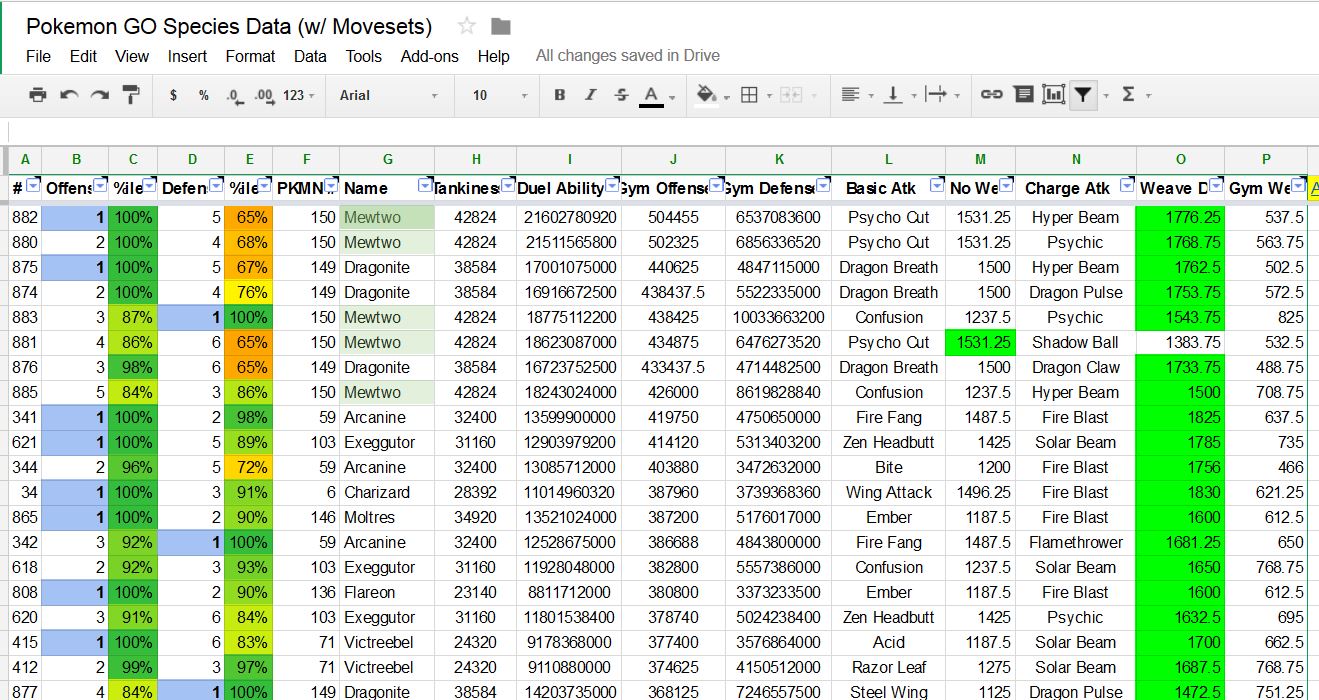Open vertical align options
Image resolution: width=1319 pixels, height=700 pixels.
899,95
